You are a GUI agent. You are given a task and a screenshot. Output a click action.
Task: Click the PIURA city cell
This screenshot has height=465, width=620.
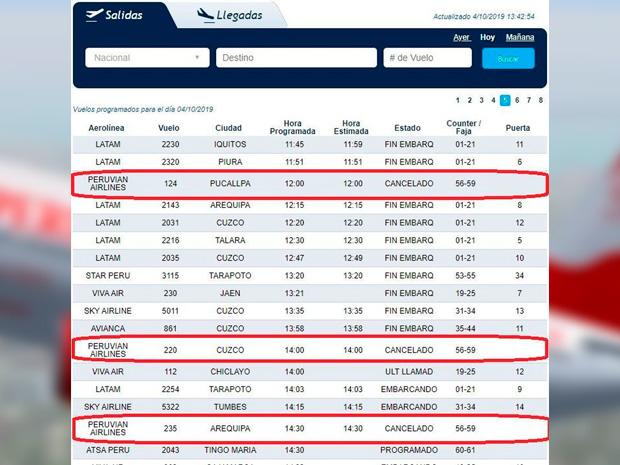(230, 162)
